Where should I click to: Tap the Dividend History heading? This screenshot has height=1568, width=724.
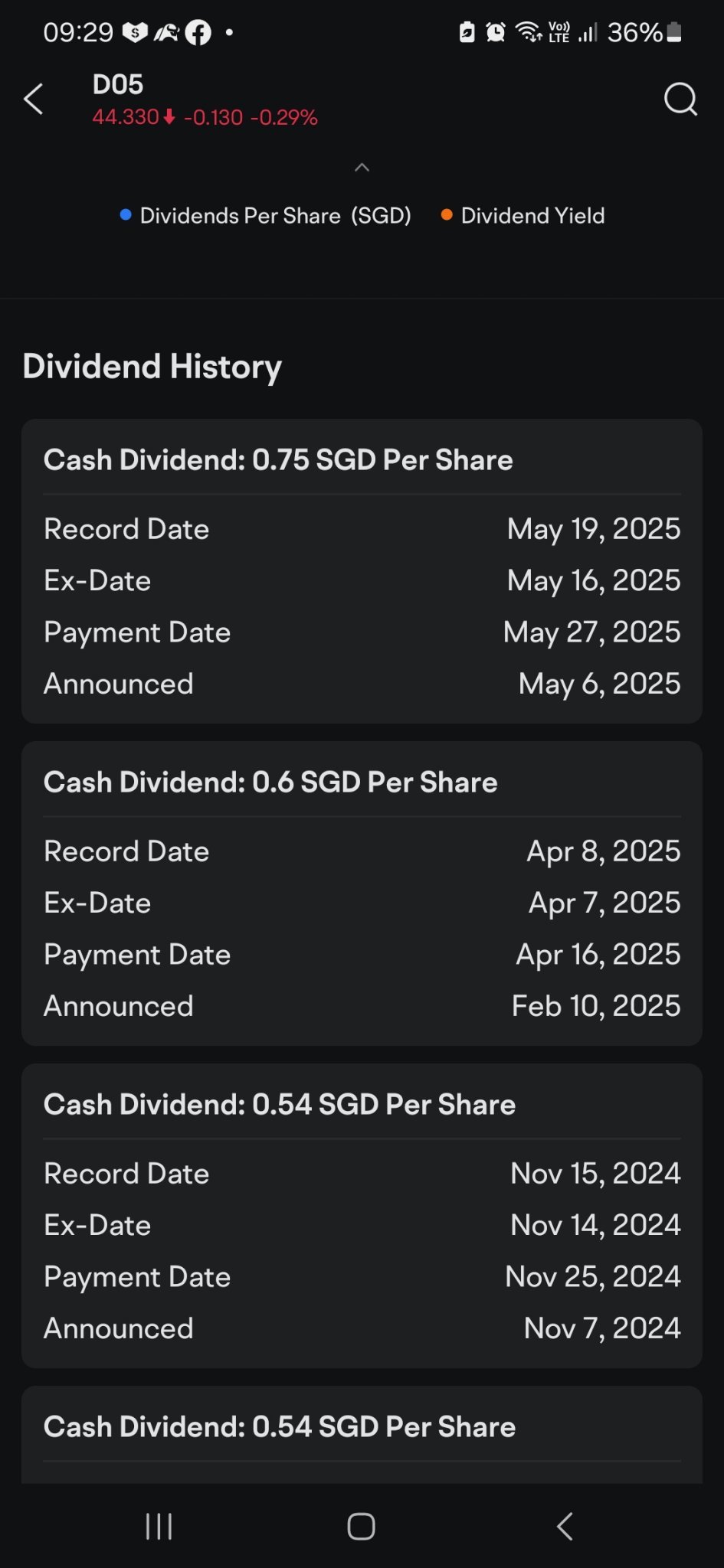tap(152, 367)
